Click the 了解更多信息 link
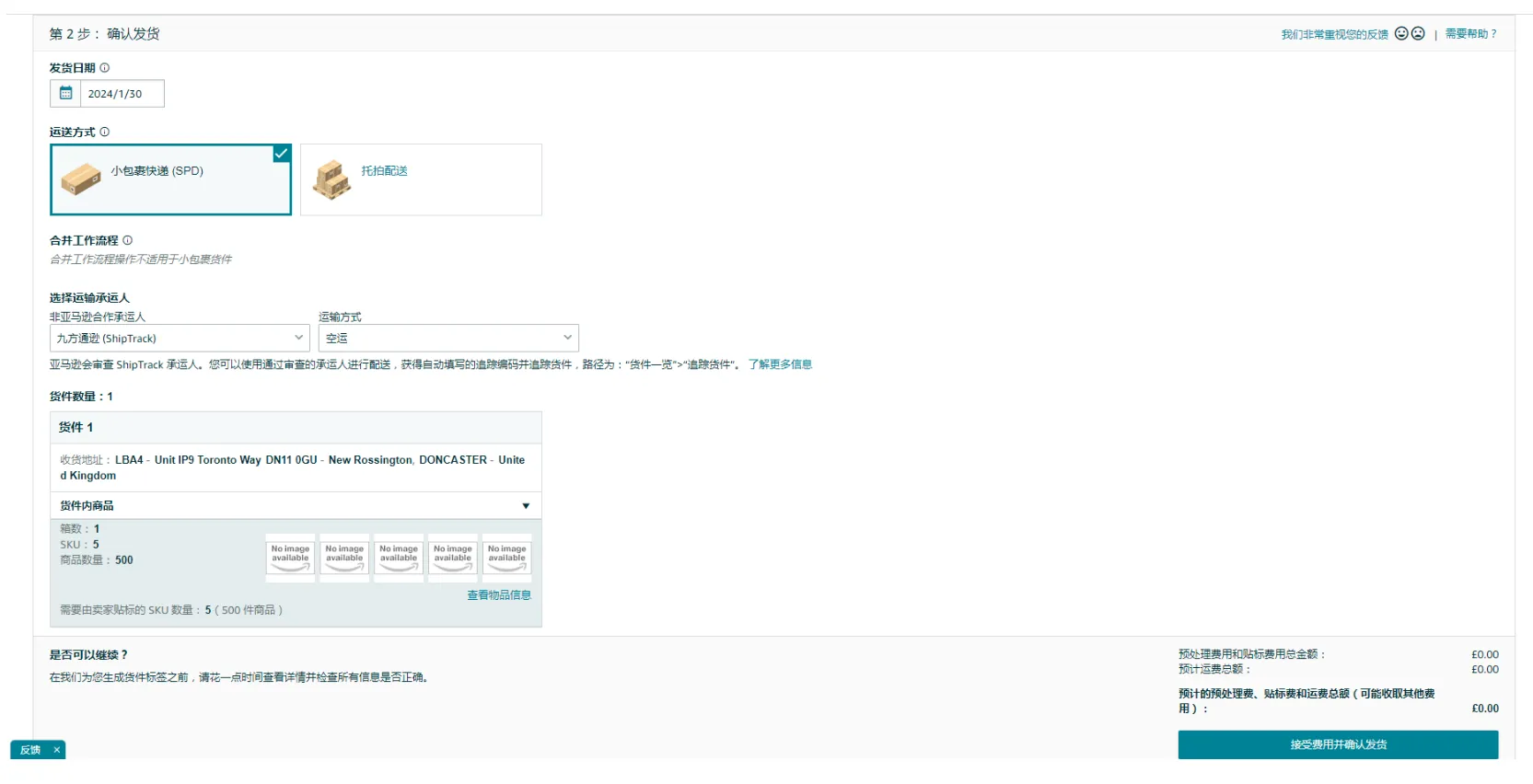 [x=780, y=364]
